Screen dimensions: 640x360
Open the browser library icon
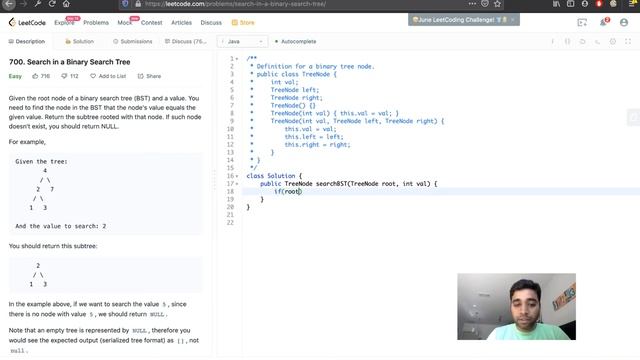click(x=556, y=4)
